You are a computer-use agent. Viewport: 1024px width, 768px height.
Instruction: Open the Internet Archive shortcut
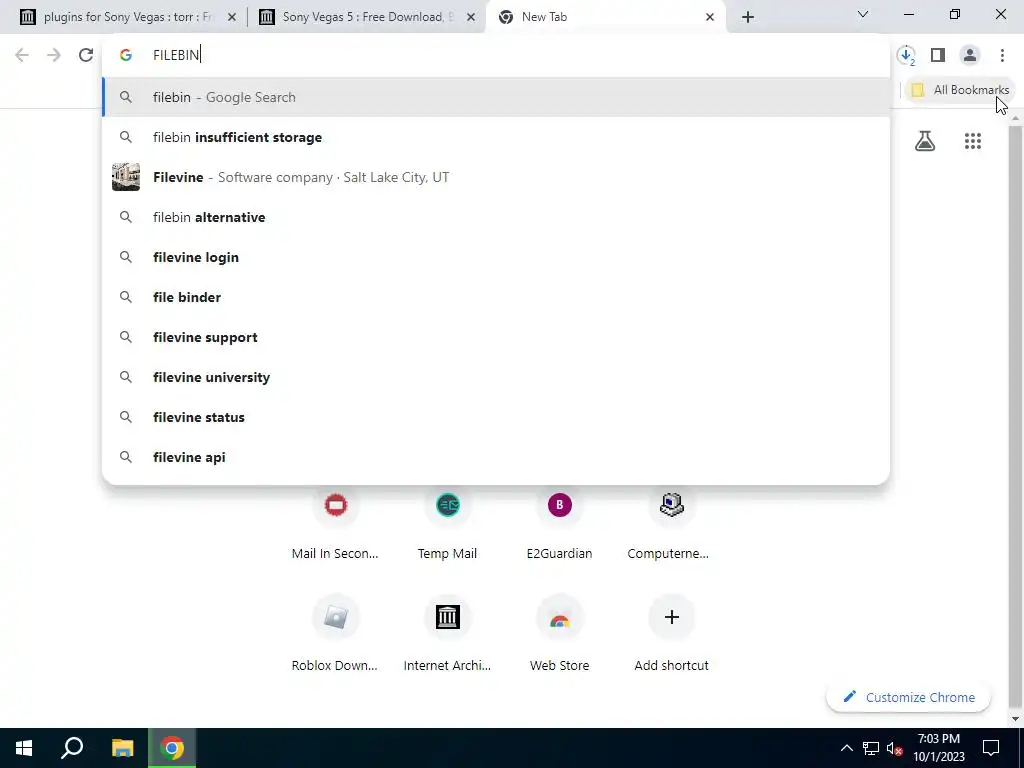point(447,632)
